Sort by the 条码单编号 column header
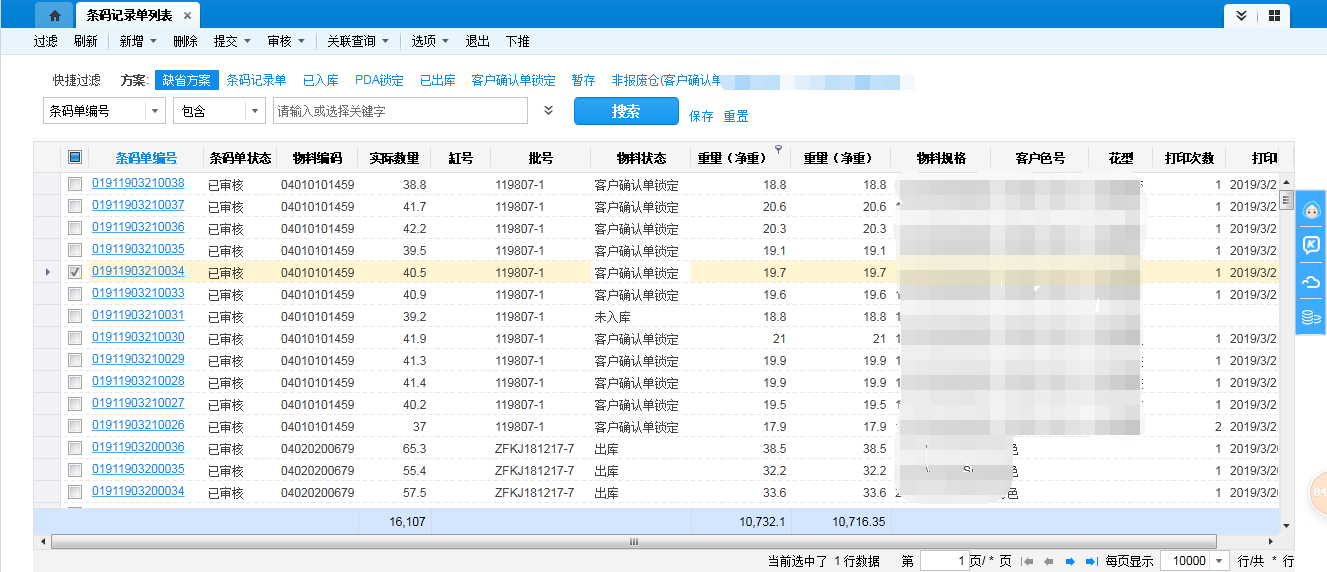Image resolution: width=1327 pixels, height=572 pixels. [146, 158]
